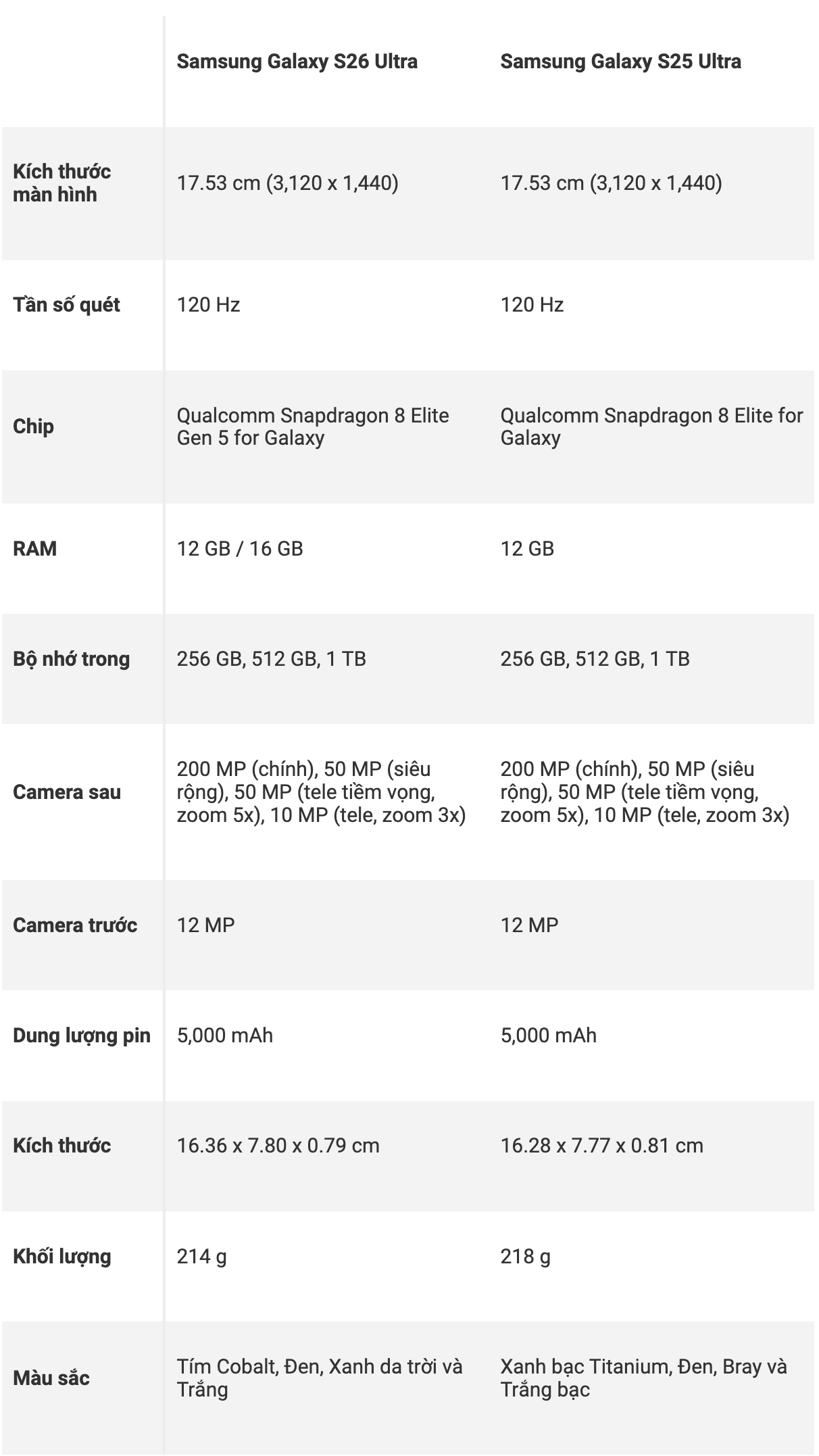Select the Kích thước màn hình row label
Viewport: 819px width, 1456px height.
[x=61, y=183]
